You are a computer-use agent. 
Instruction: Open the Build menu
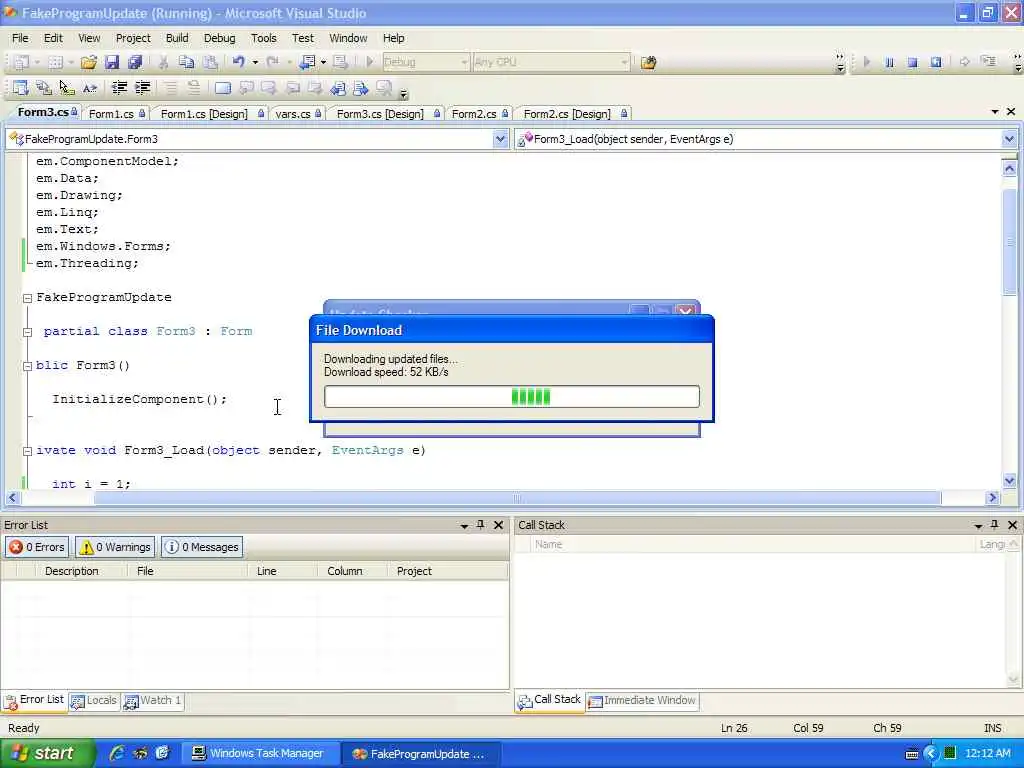pos(177,38)
